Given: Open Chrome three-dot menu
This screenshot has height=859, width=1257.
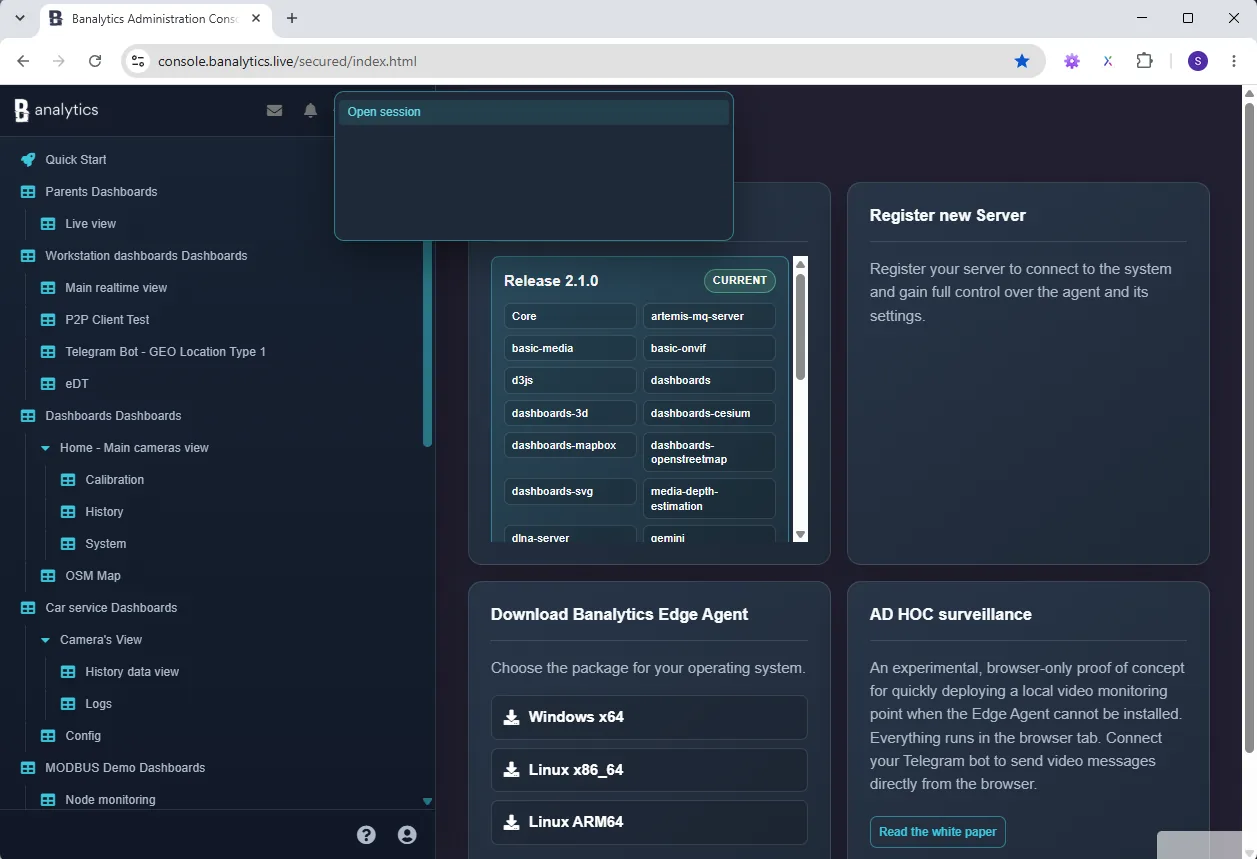Looking at the screenshot, I should click(x=1234, y=61).
